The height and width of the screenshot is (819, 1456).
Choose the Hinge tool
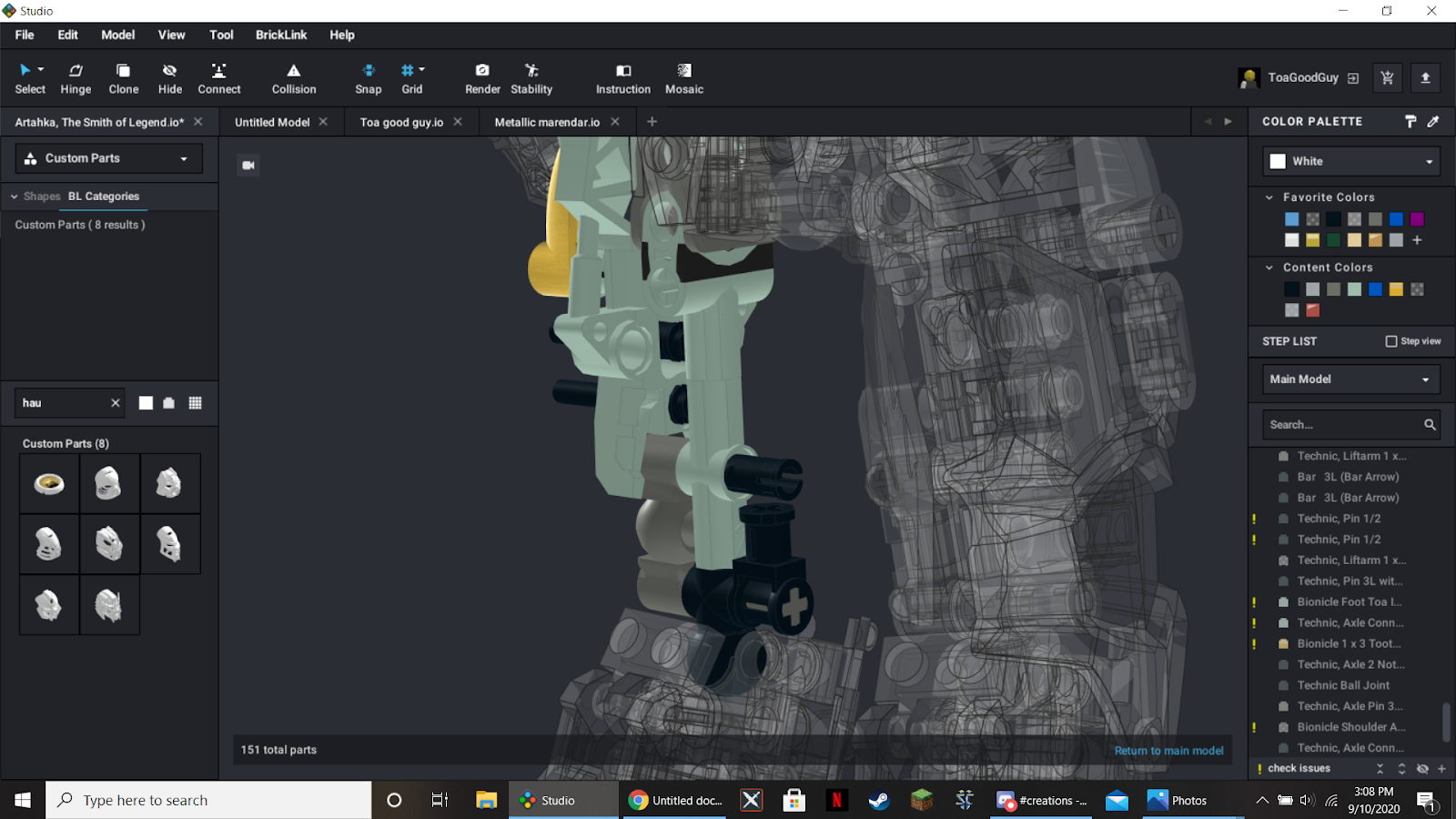76,78
